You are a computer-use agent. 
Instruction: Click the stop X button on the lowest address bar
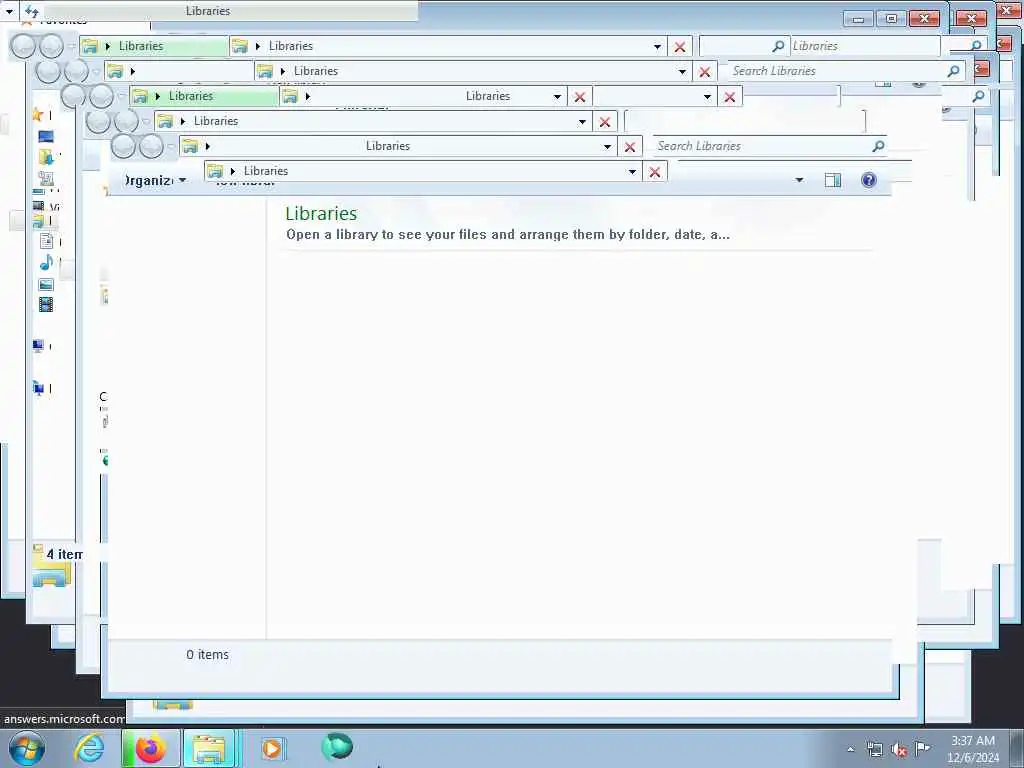pos(655,172)
